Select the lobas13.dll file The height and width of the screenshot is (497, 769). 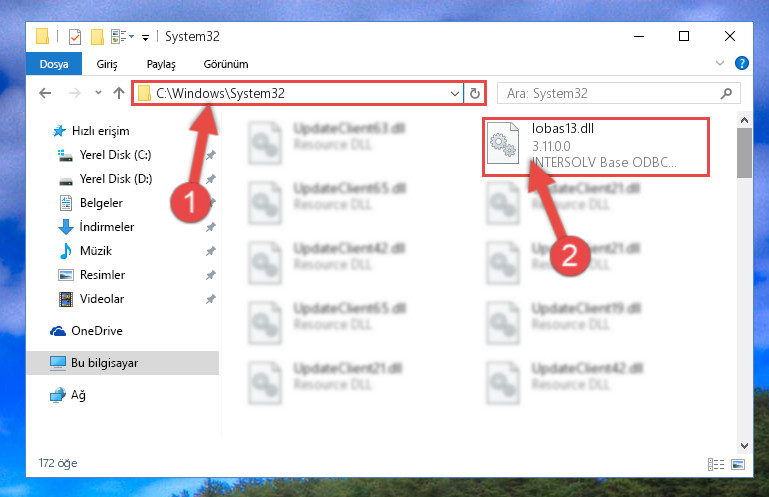click(596, 146)
